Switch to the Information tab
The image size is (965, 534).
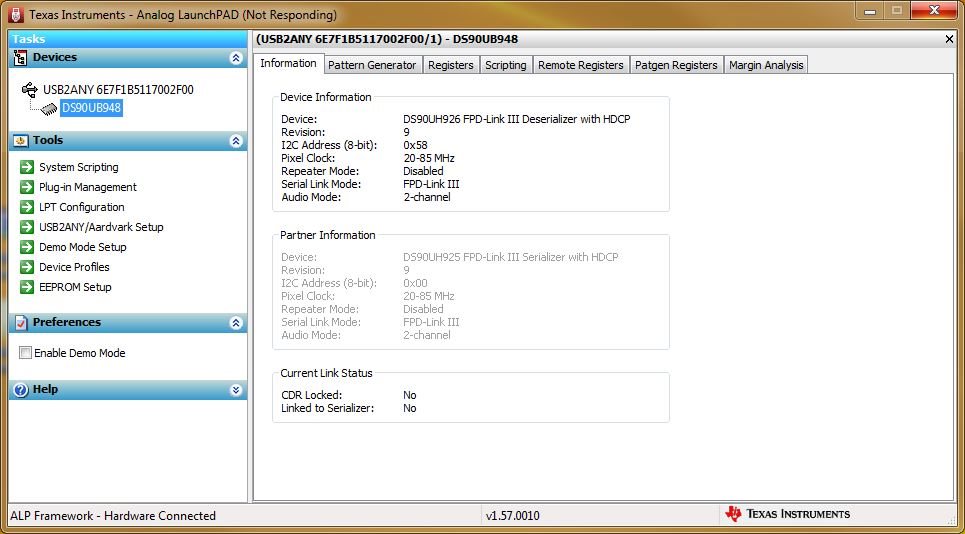(x=288, y=63)
